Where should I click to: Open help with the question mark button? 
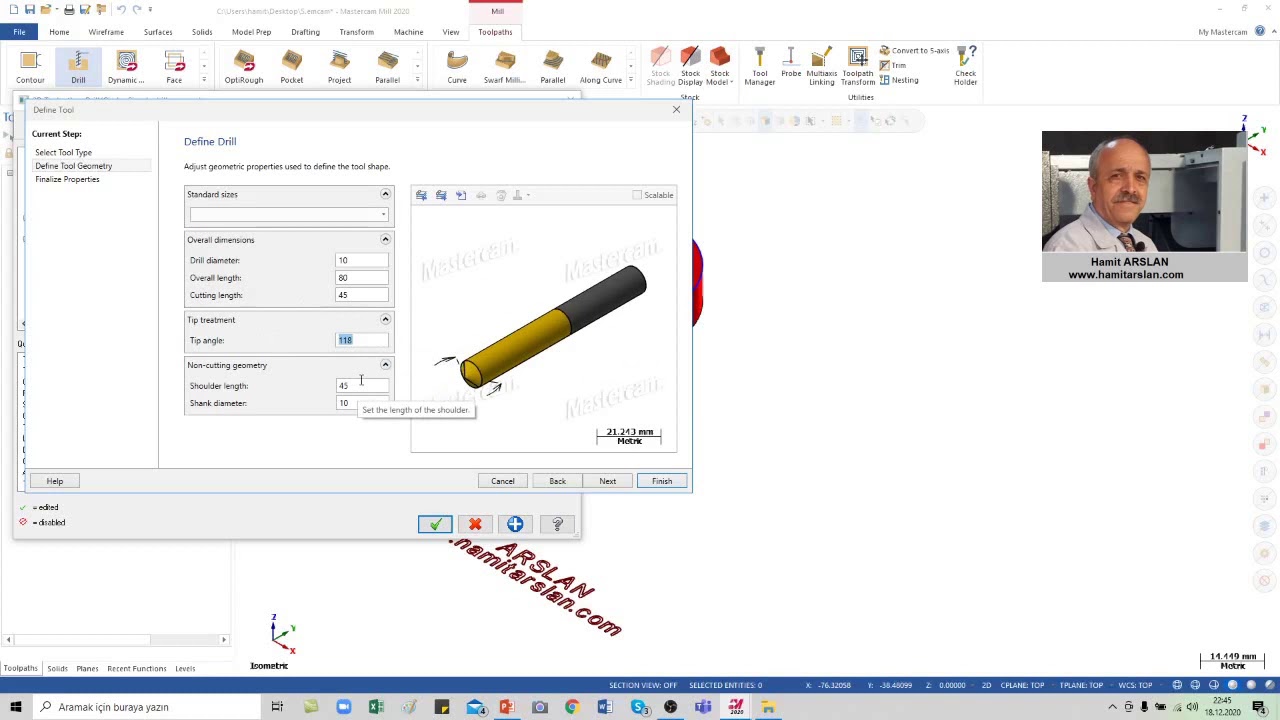click(x=557, y=524)
